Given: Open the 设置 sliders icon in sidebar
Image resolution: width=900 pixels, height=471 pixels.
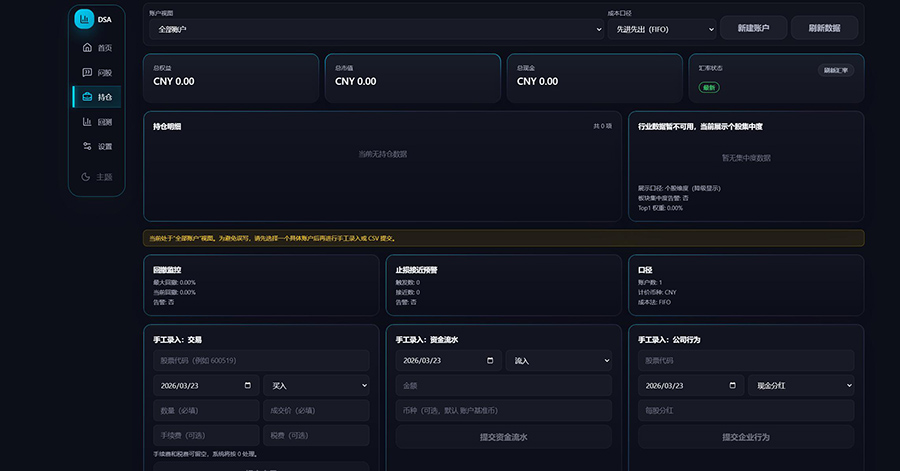Looking at the screenshot, I should [x=87, y=146].
